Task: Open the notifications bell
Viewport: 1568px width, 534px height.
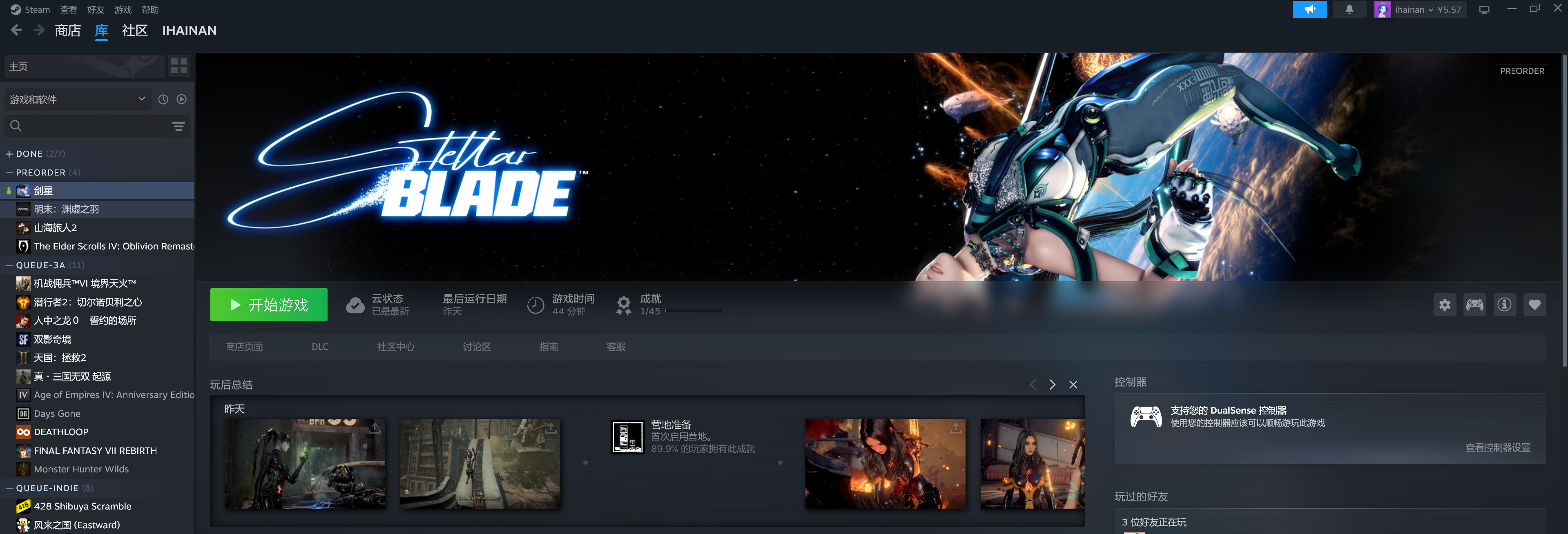Action: pos(1349,10)
